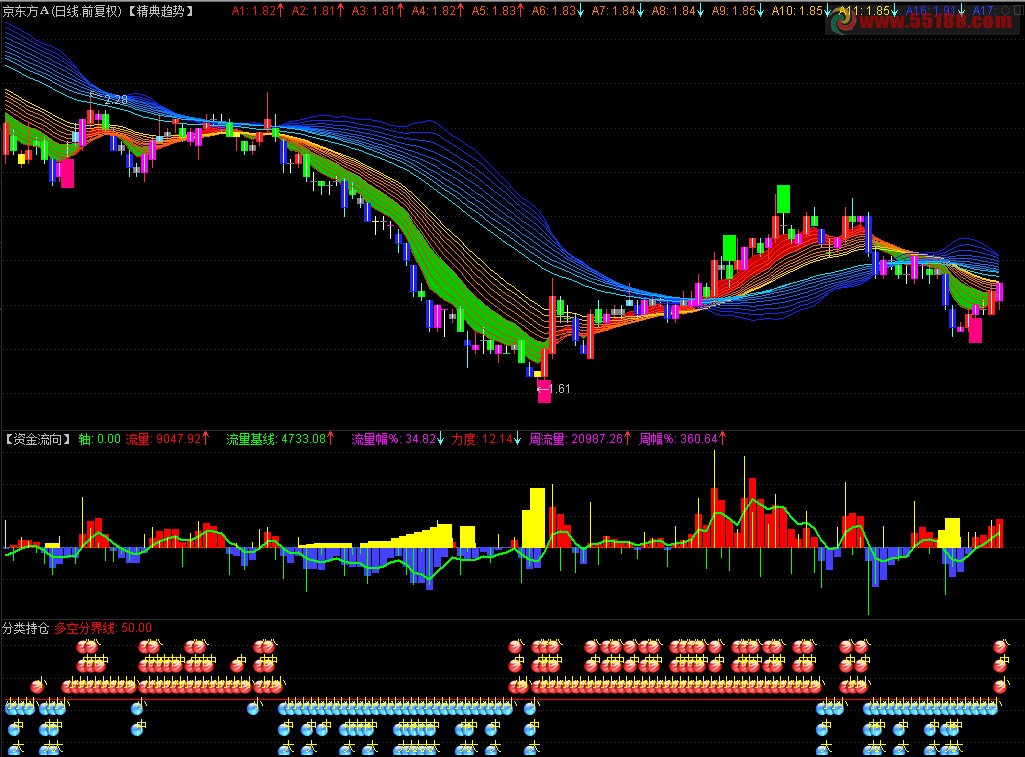
Task: Click the tall green candle at the chart peak
Action: click(783, 199)
